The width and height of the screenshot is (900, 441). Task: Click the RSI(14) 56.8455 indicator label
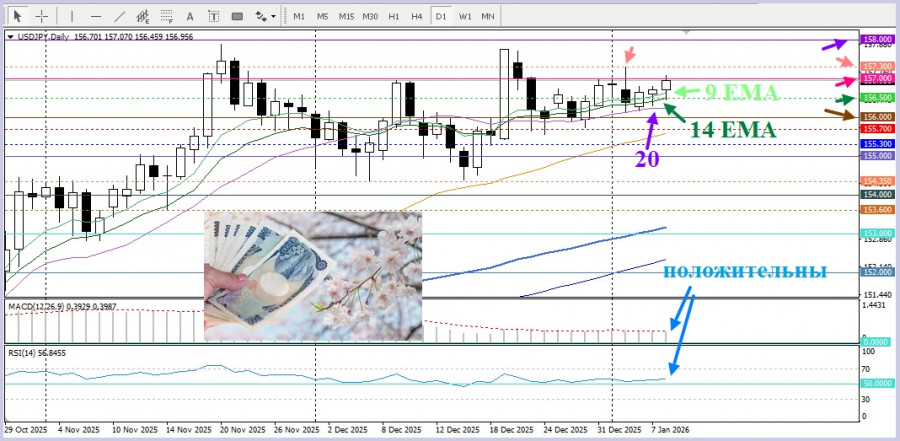point(37,353)
